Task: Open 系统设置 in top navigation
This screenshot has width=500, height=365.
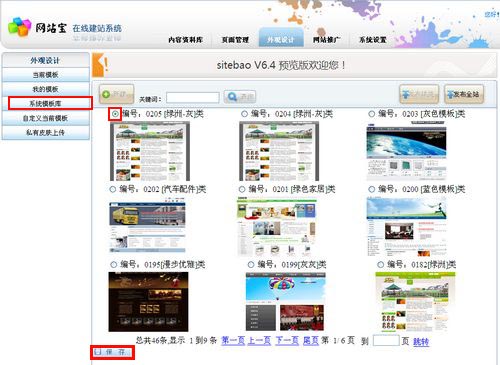Action: click(372, 40)
